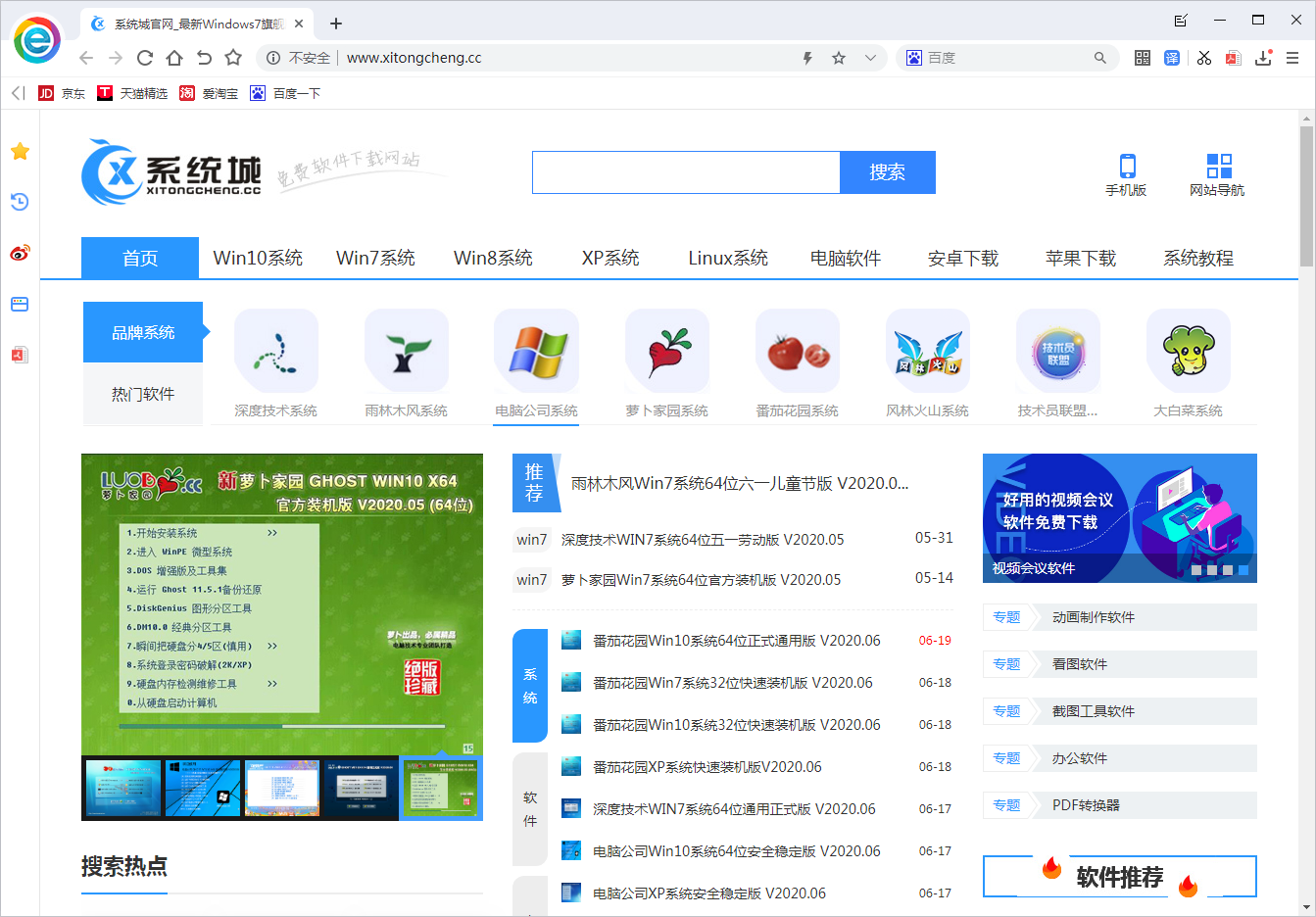Open 雨林木风Win7系统64位六一儿童节版 headline

[740, 483]
